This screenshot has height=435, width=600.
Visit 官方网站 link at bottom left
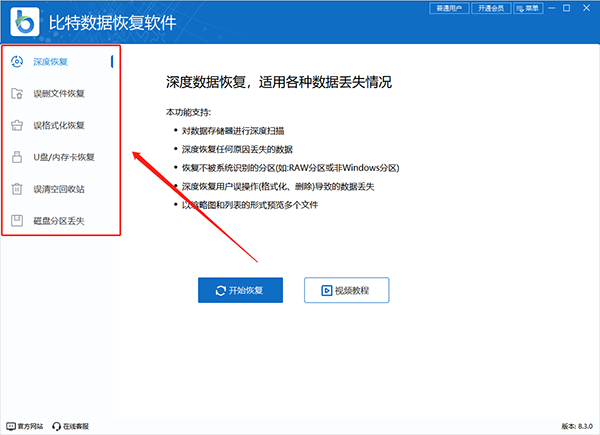tap(25, 426)
